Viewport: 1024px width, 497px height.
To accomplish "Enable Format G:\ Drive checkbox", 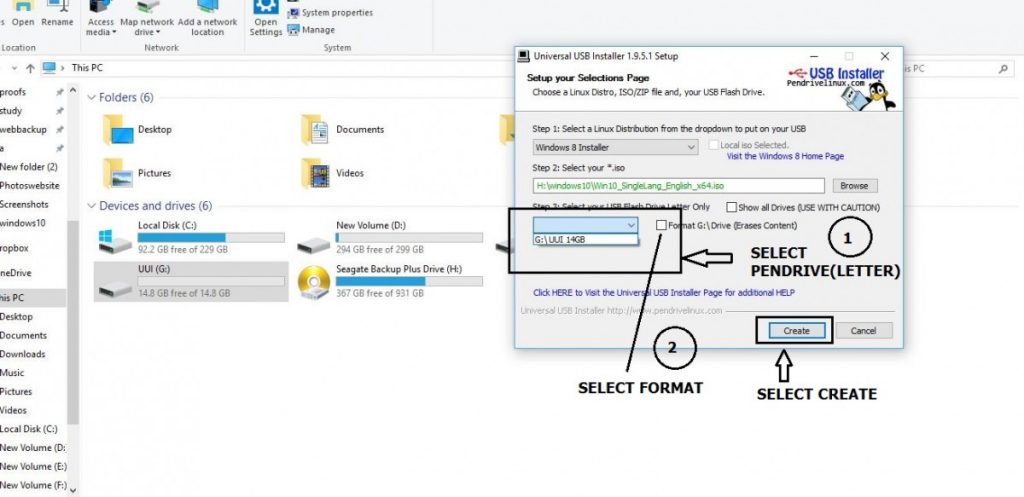I will (x=662, y=226).
